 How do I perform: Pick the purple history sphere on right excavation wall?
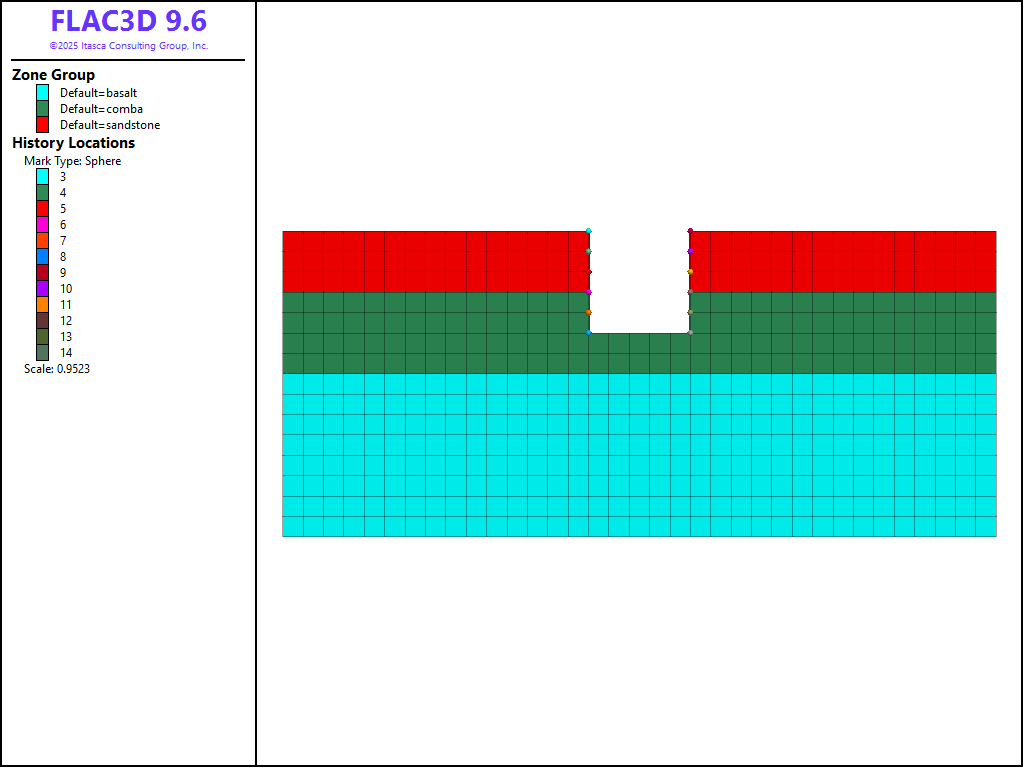(x=690, y=251)
